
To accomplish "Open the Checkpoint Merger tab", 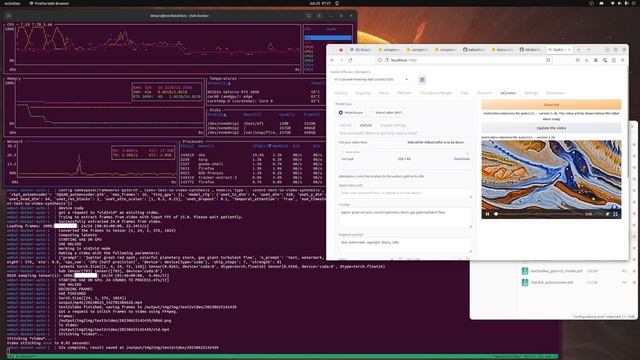I will click(x=436, y=93).
